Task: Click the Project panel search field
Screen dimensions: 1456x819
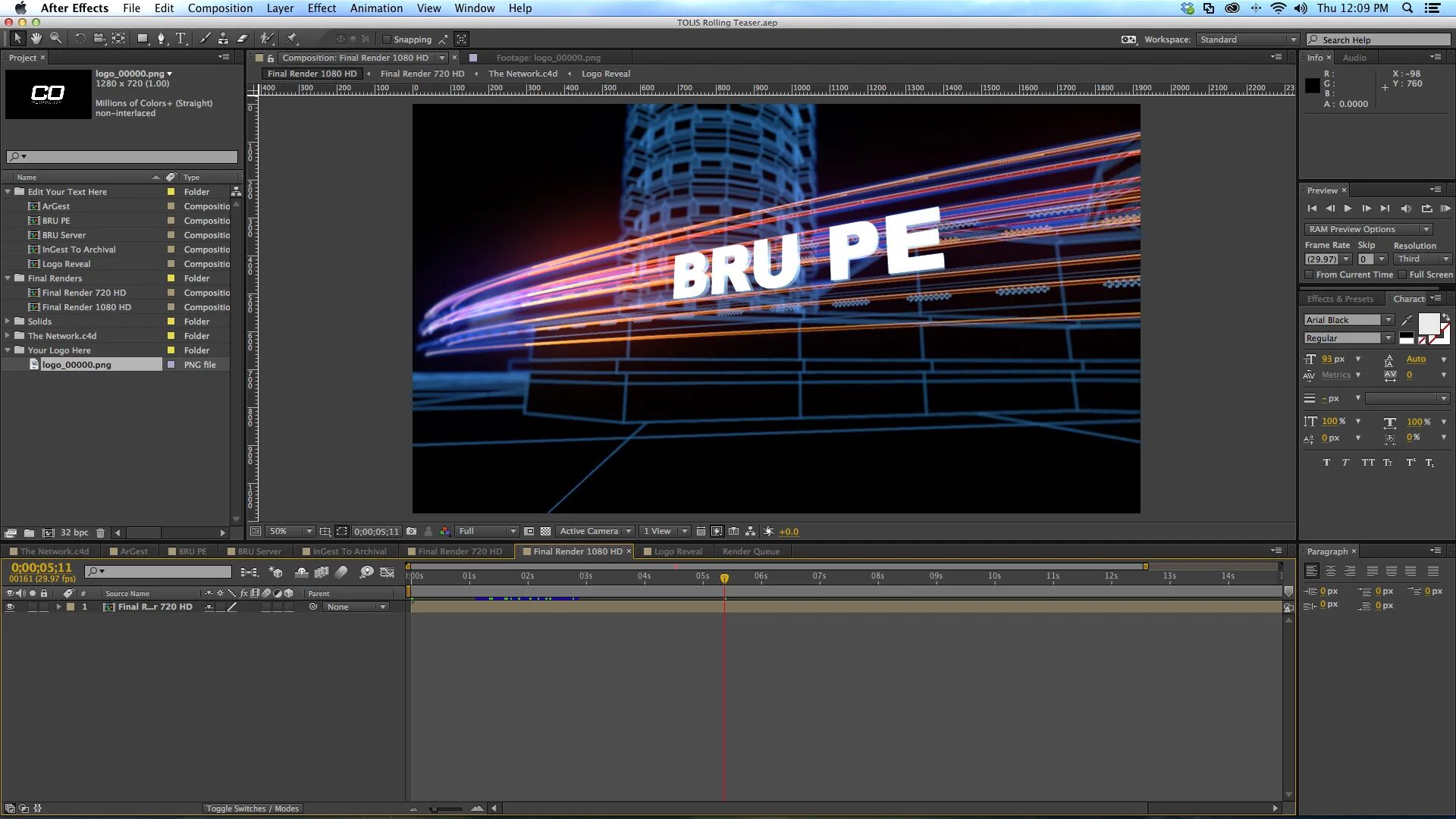Action: pos(122,157)
